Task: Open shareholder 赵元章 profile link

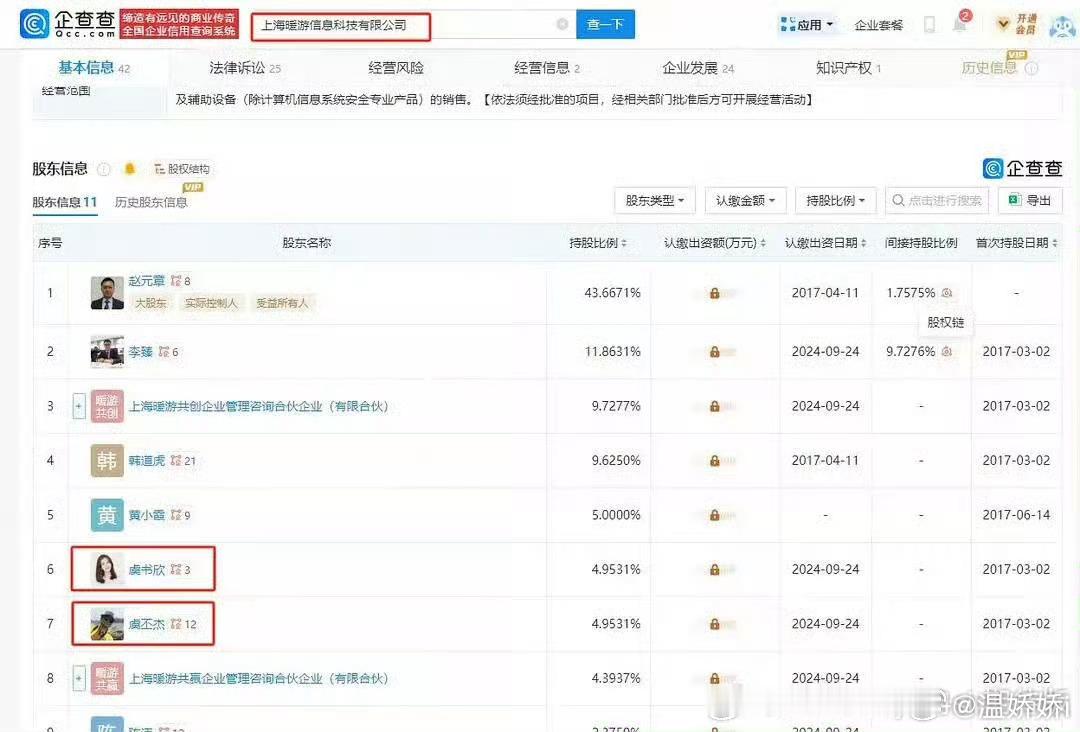Action: 147,280
